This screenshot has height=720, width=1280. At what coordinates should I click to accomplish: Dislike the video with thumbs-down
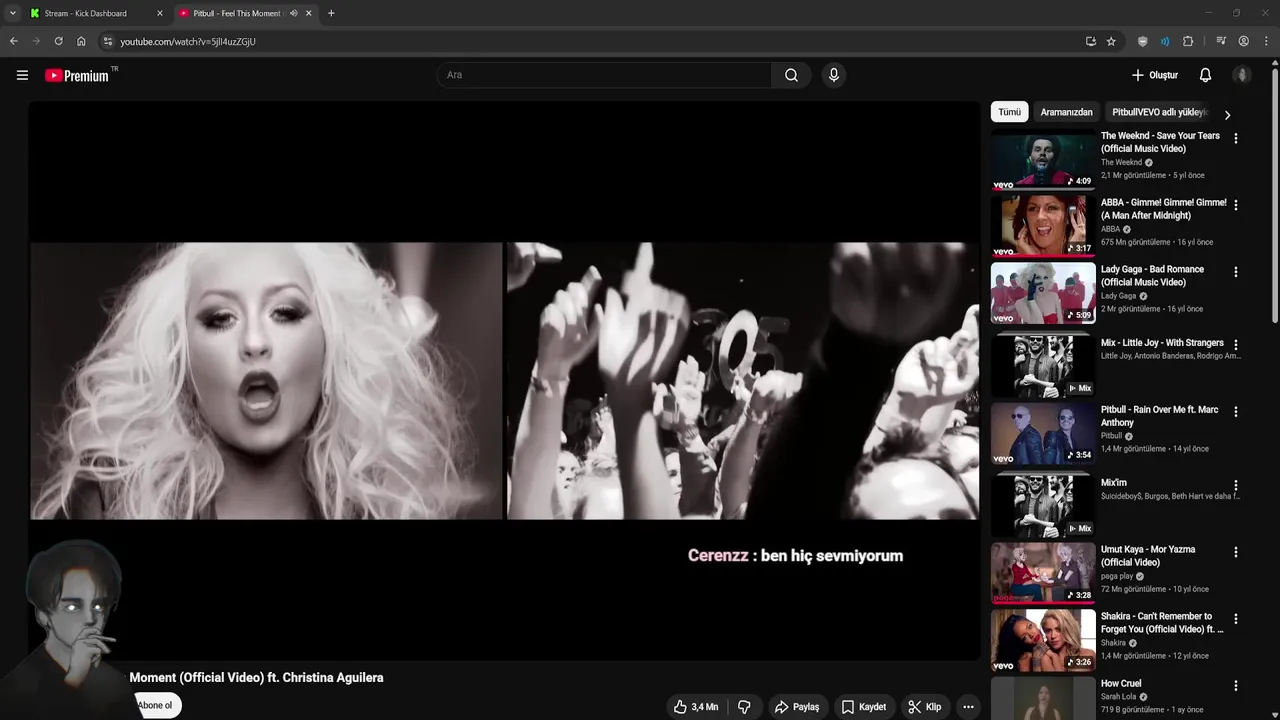pyautogui.click(x=744, y=707)
